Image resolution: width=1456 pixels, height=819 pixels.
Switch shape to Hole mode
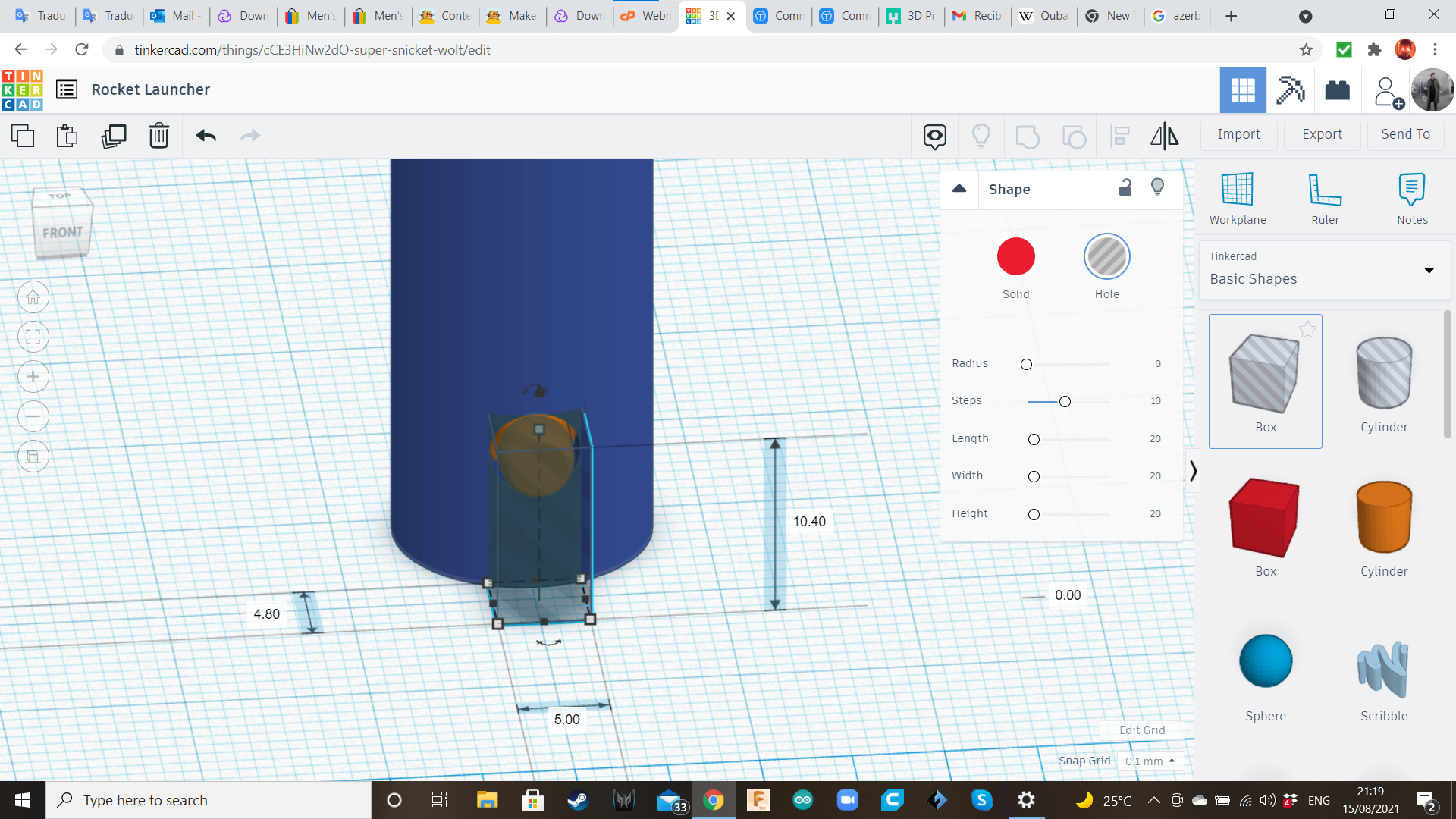pyautogui.click(x=1107, y=256)
